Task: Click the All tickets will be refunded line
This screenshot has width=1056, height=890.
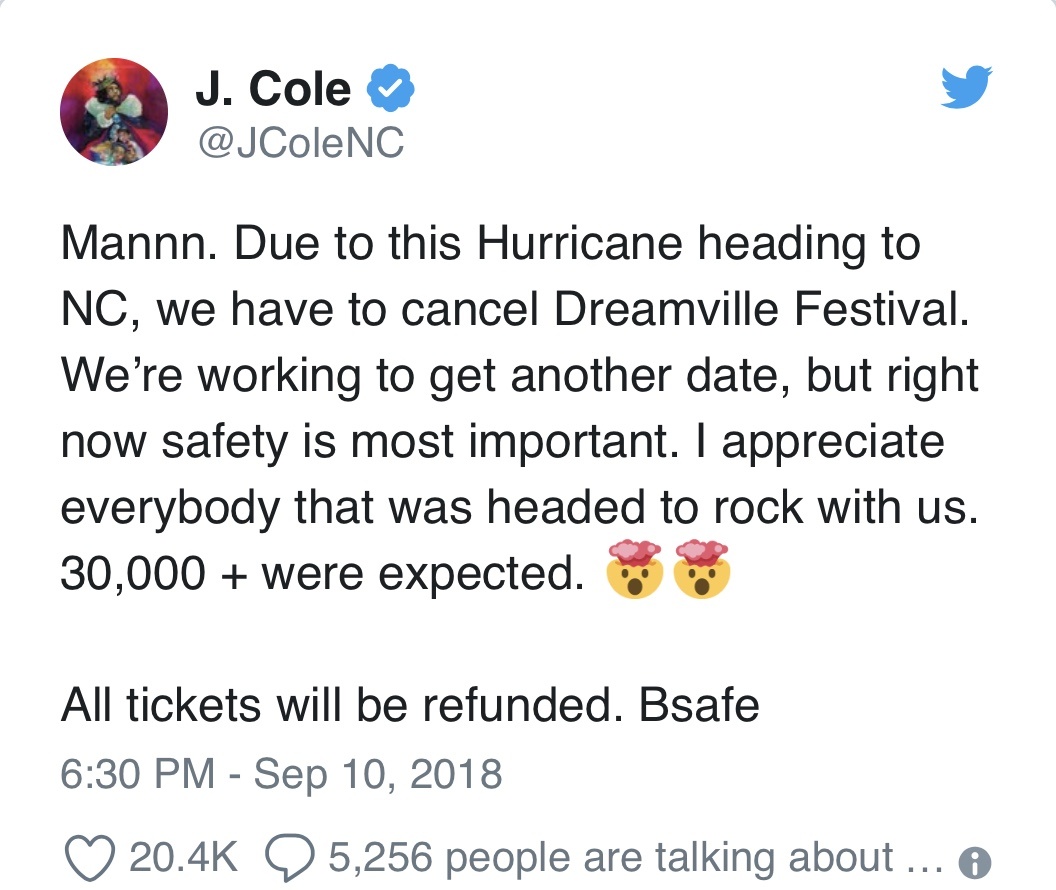Action: 342,705
